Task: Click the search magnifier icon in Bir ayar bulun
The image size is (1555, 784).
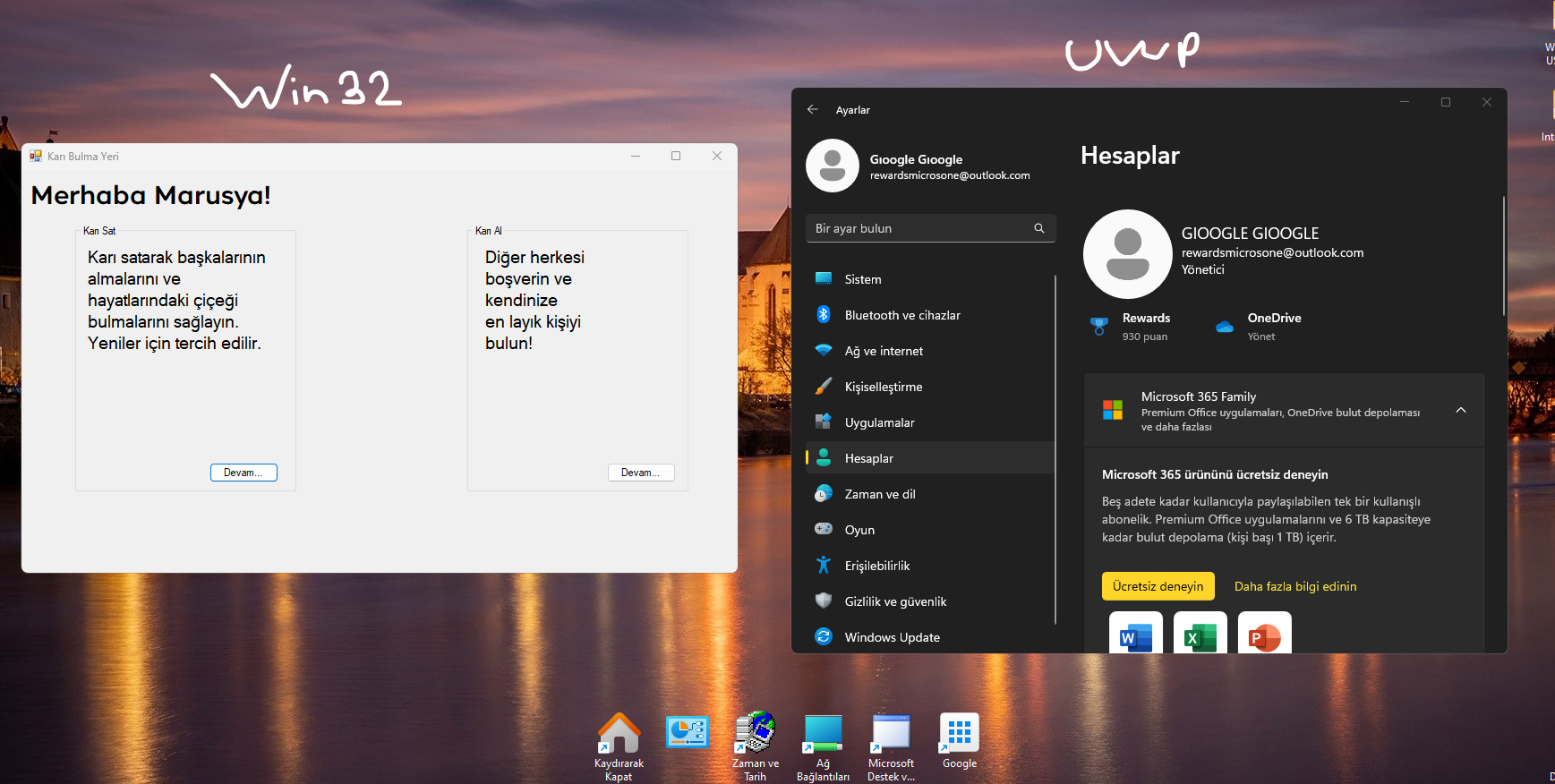Action: [x=1039, y=228]
